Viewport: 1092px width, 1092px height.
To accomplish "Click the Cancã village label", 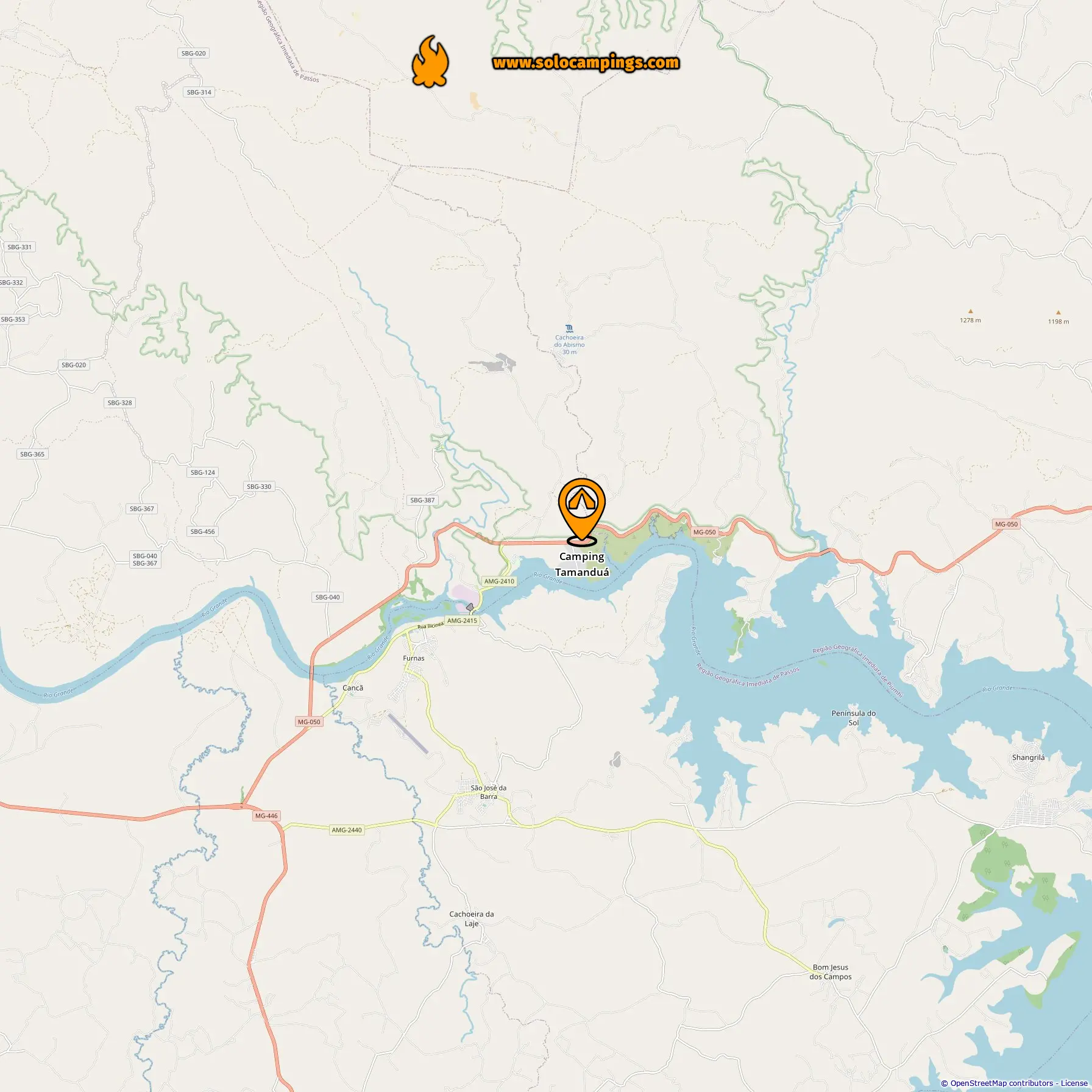I will (353, 688).
